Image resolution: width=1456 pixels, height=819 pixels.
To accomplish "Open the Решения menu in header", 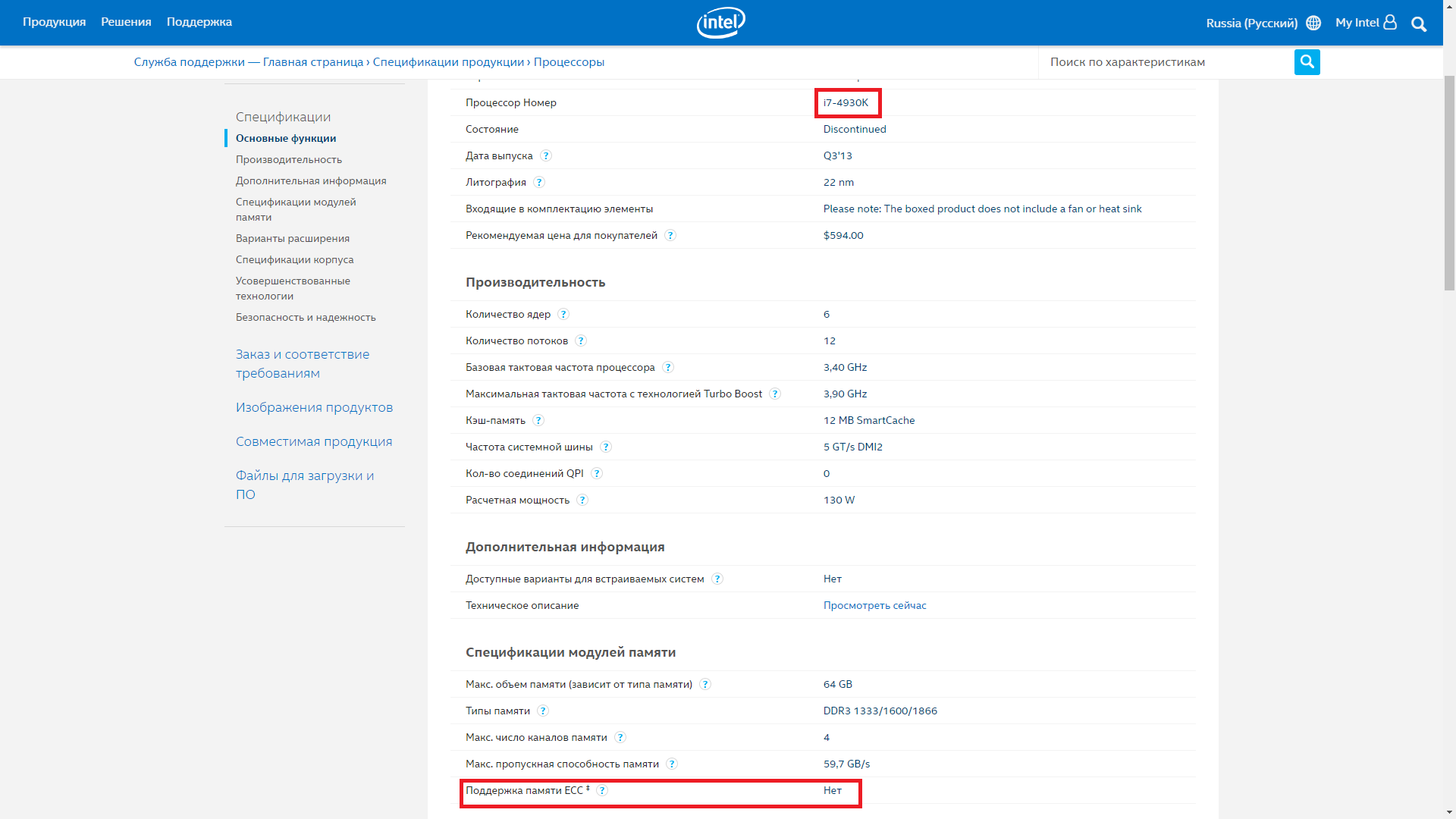I will click(126, 22).
